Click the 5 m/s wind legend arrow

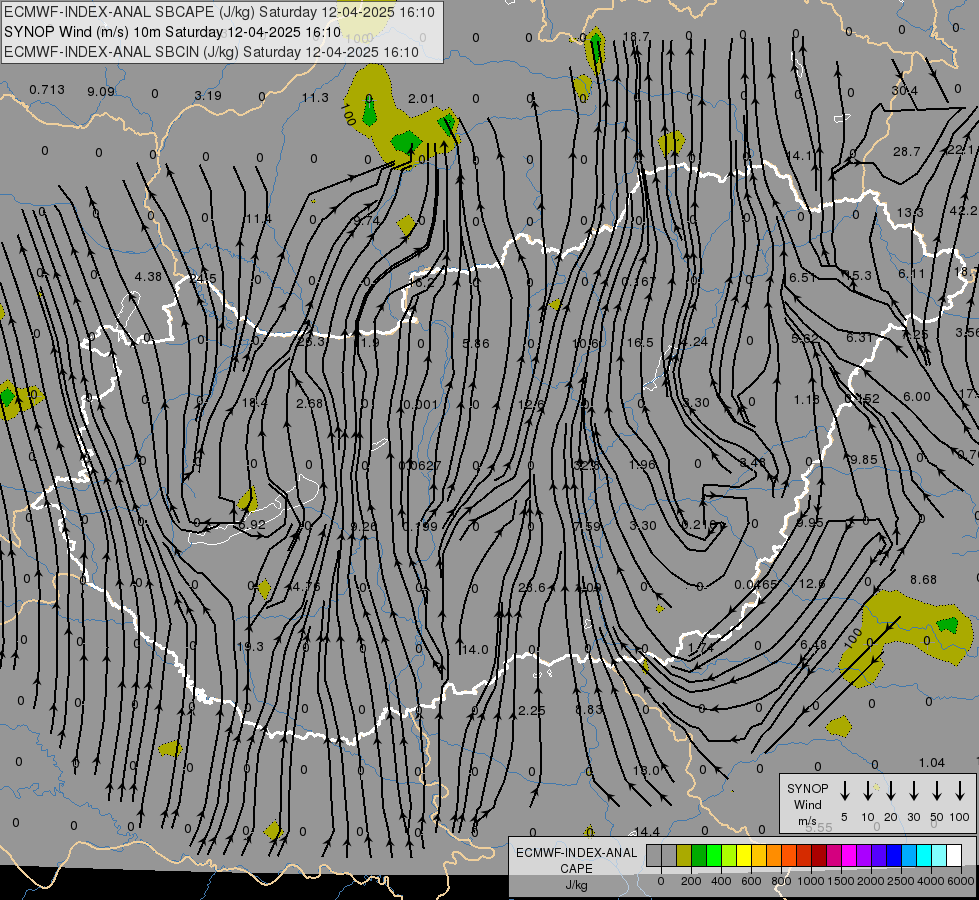click(x=844, y=791)
